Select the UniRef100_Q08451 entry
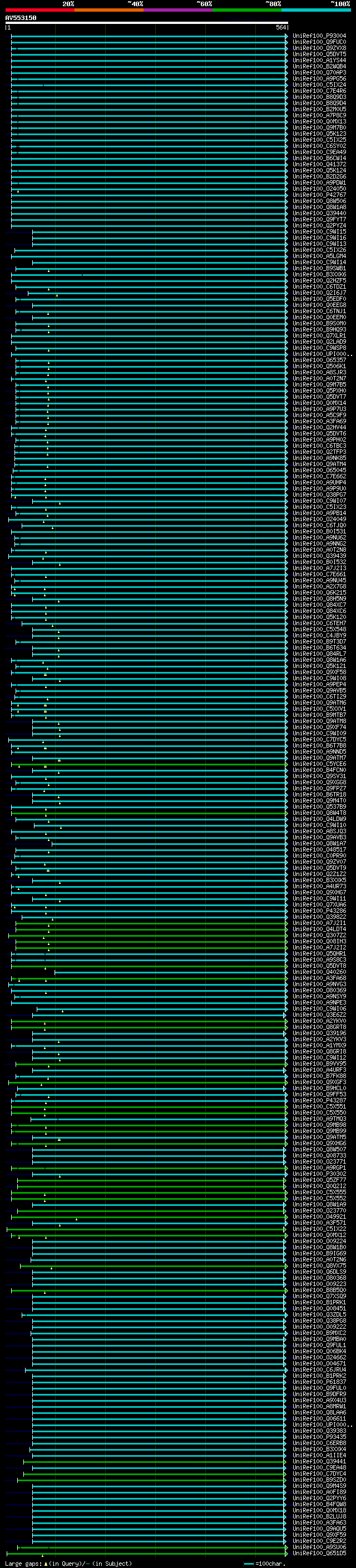Viewport: 356px width, 1568px height. [x=319, y=1308]
